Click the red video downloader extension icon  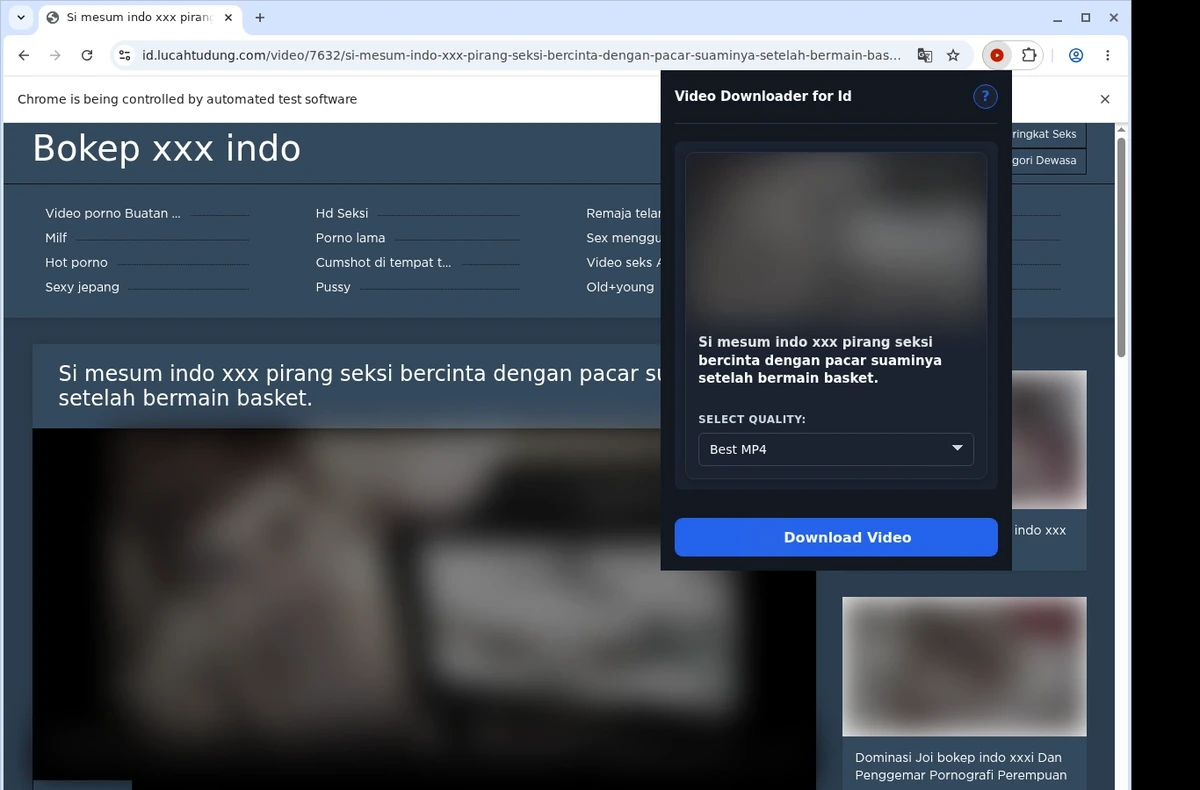pos(997,56)
